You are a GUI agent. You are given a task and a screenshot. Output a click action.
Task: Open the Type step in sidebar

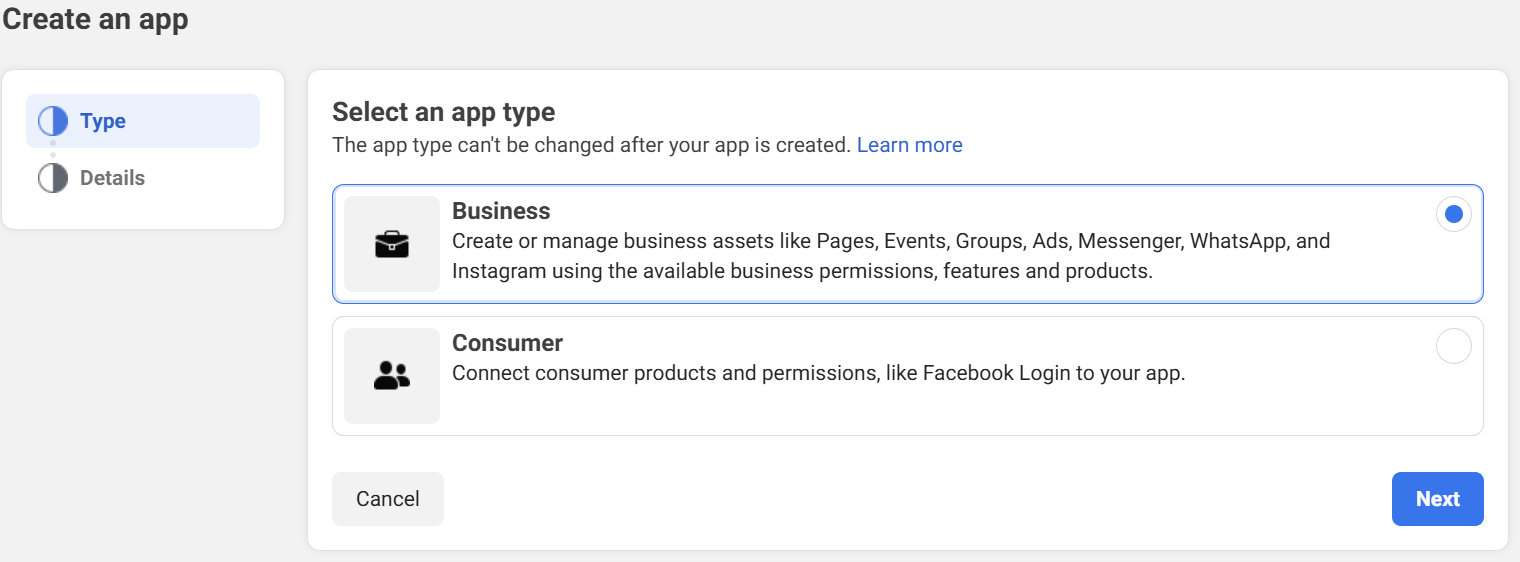(103, 121)
